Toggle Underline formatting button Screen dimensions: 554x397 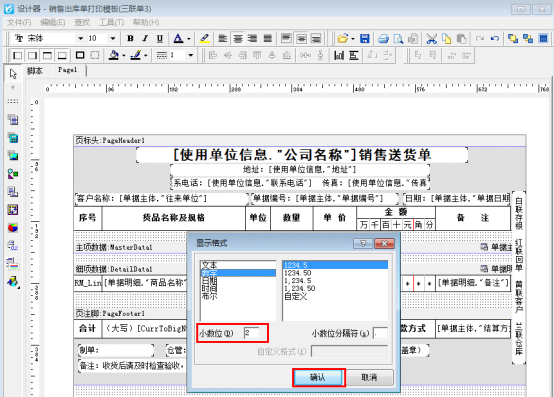click(160, 38)
